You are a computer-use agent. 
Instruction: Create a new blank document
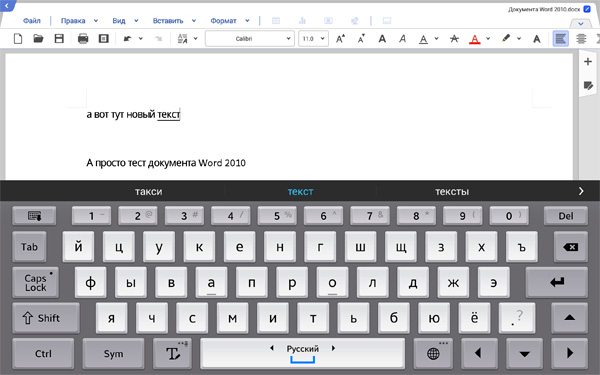[18, 39]
